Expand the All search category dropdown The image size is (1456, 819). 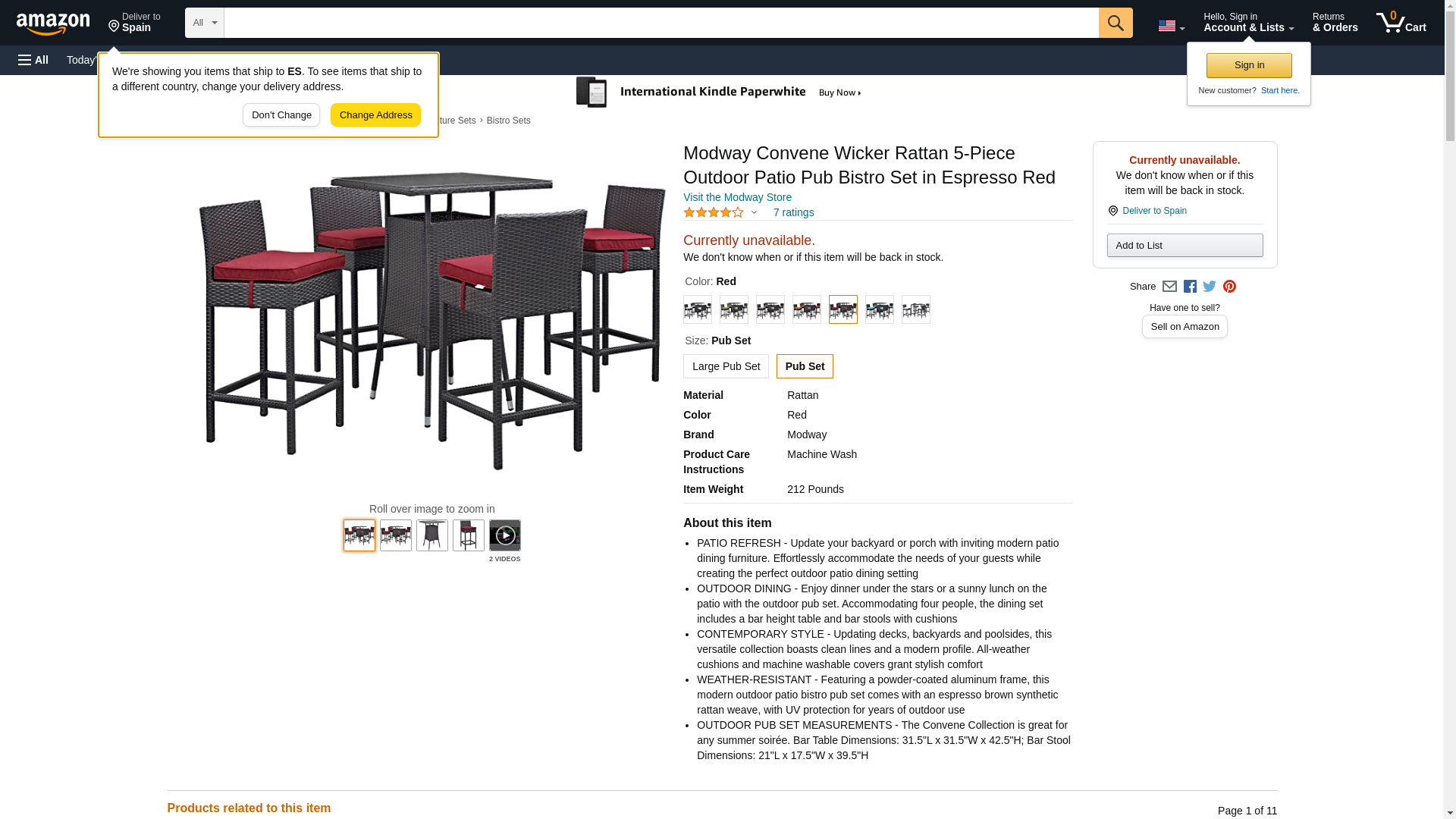[205, 23]
